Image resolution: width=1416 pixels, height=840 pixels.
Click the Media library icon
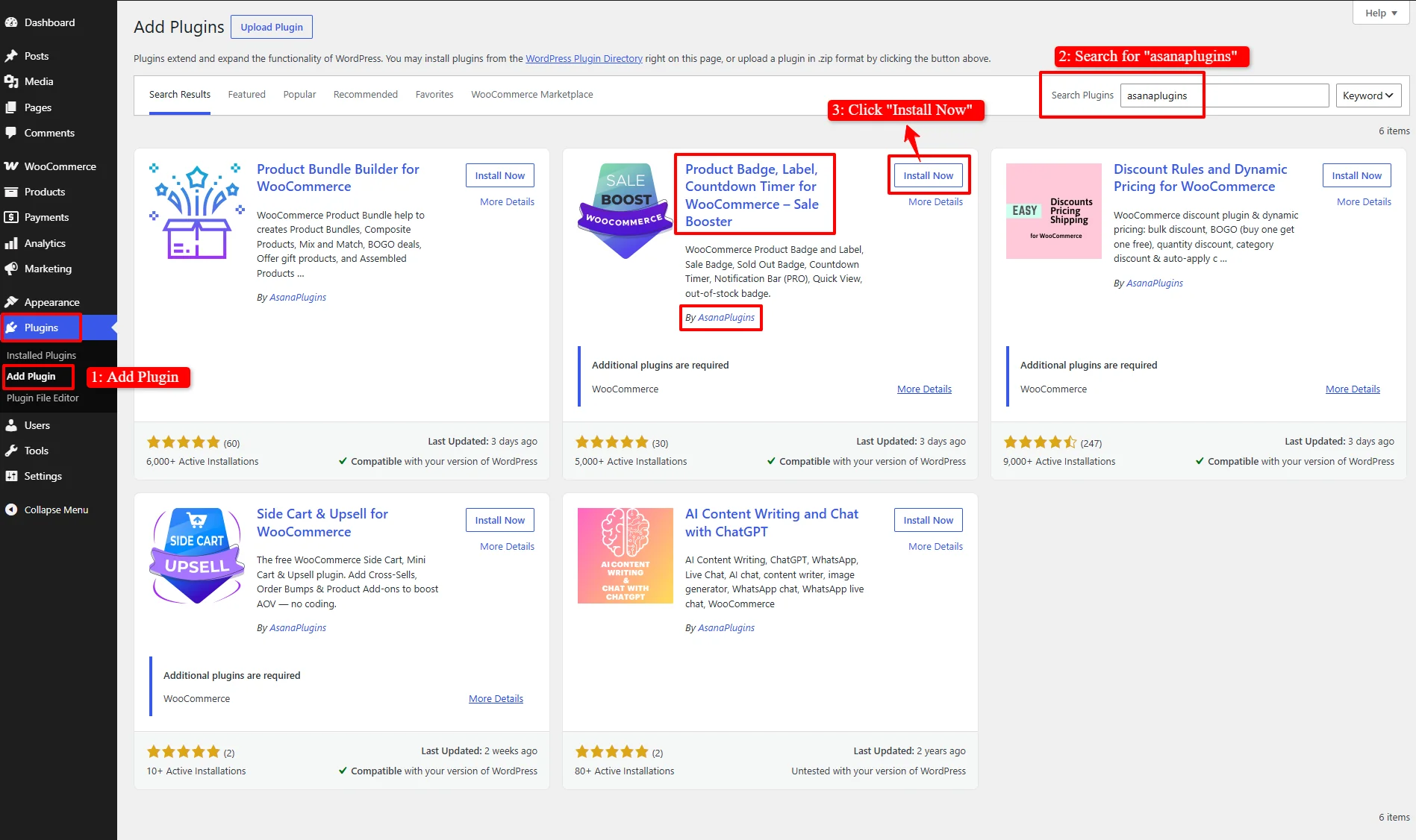pyautogui.click(x=11, y=81)
